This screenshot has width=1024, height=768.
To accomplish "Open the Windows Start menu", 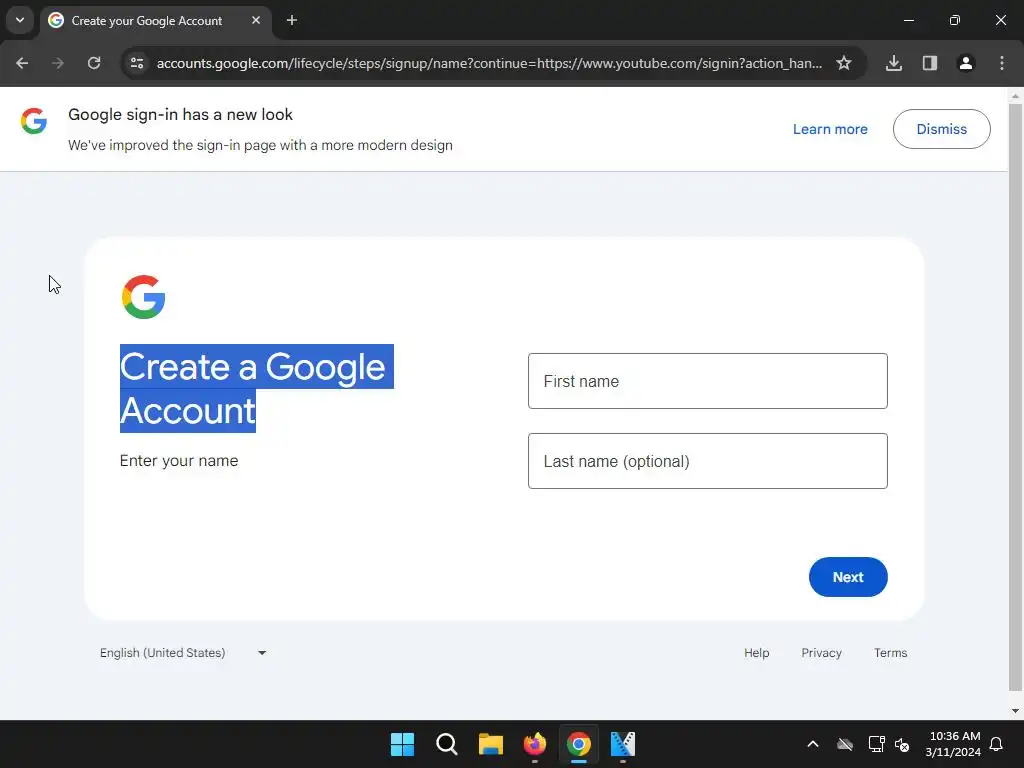I will [x=402, y=744].
